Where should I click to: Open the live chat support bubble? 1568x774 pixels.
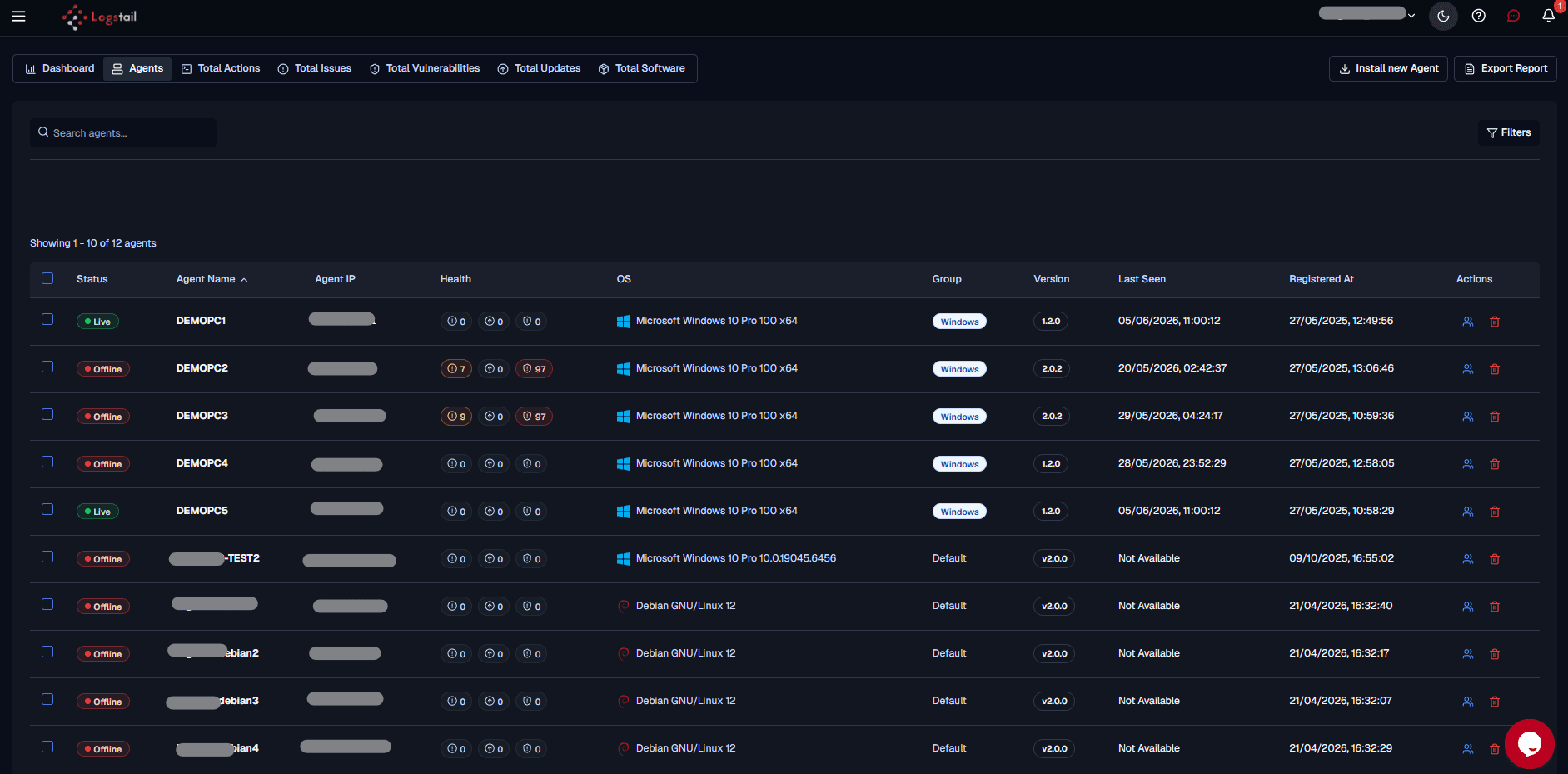tap(1529, 743)
